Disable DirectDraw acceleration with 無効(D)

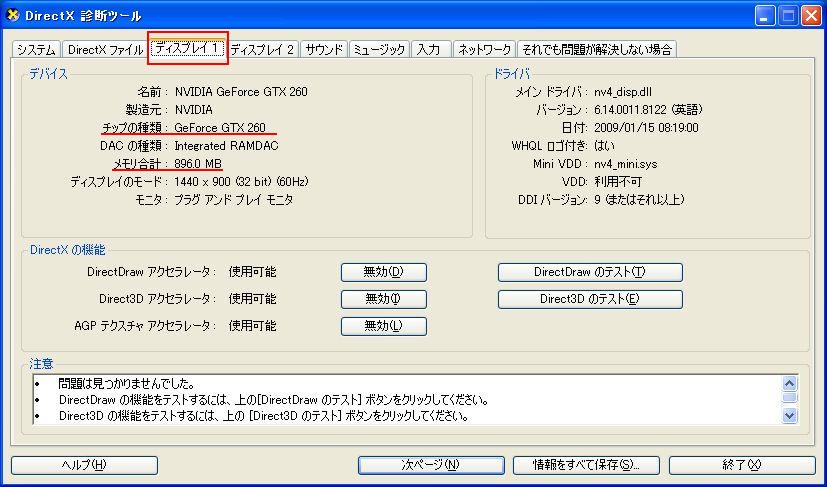[383, 272]
